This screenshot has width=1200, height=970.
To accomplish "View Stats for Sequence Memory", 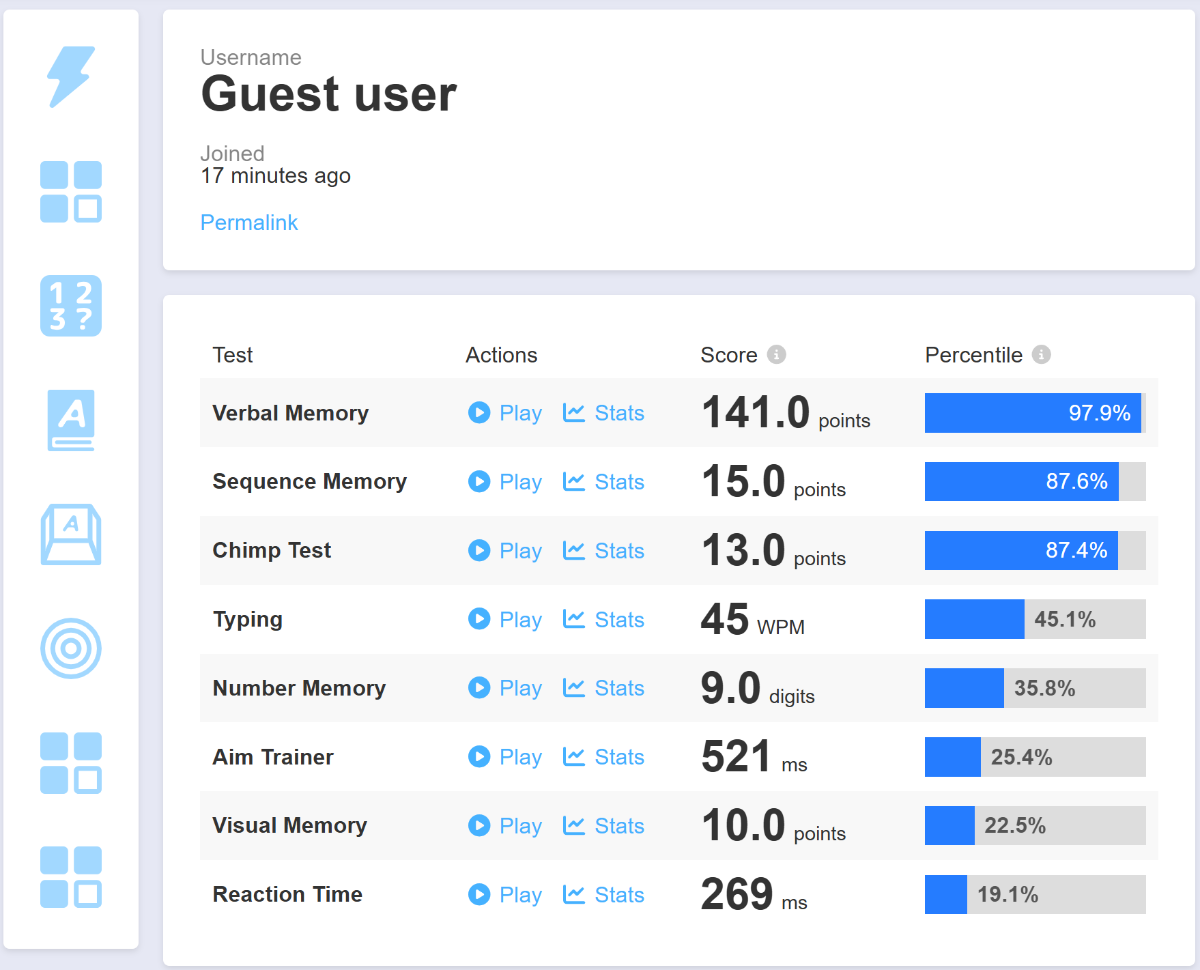I will (x=604, y=482).
